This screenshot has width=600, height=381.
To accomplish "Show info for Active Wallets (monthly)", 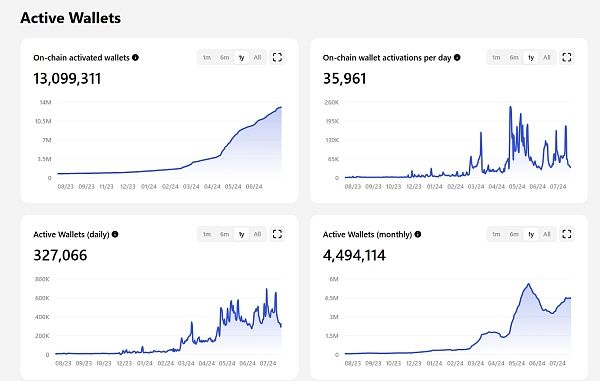I will pos(418,234).
